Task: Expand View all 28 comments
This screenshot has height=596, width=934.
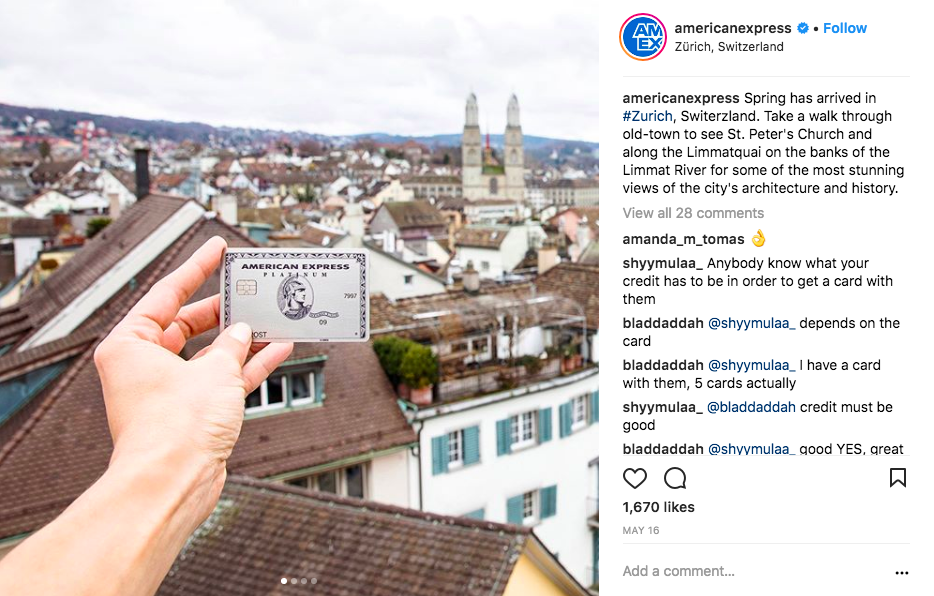Action: (693, 213)
